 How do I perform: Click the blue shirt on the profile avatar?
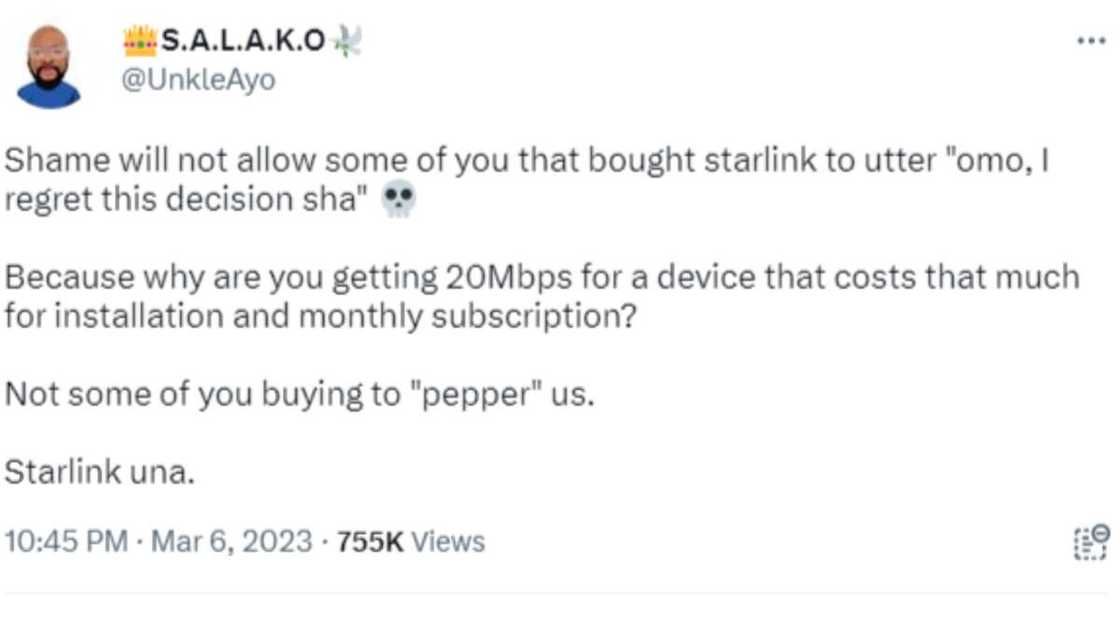pos(47,95)
